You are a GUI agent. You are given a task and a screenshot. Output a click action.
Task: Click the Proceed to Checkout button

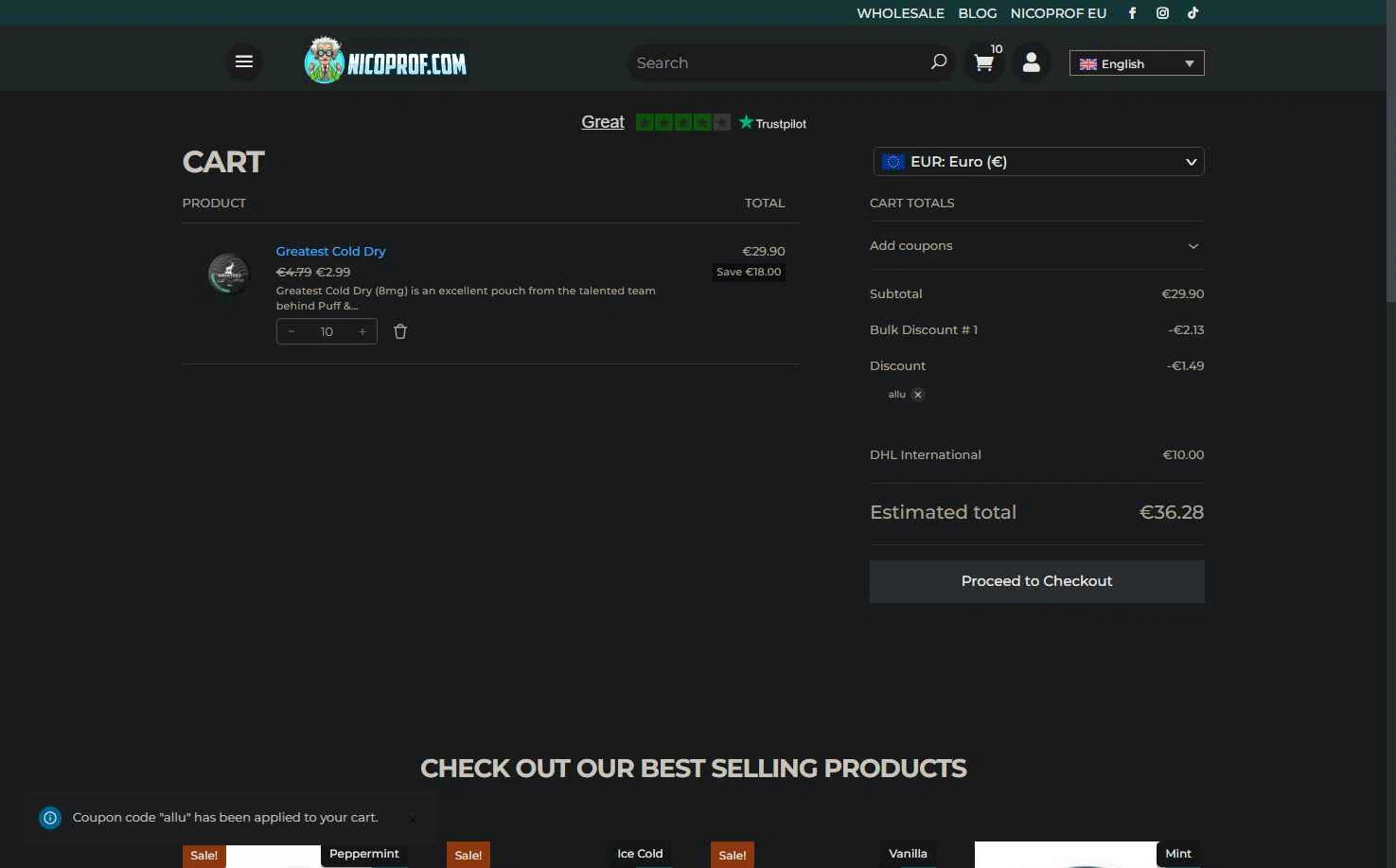[x=1036, y=581]
